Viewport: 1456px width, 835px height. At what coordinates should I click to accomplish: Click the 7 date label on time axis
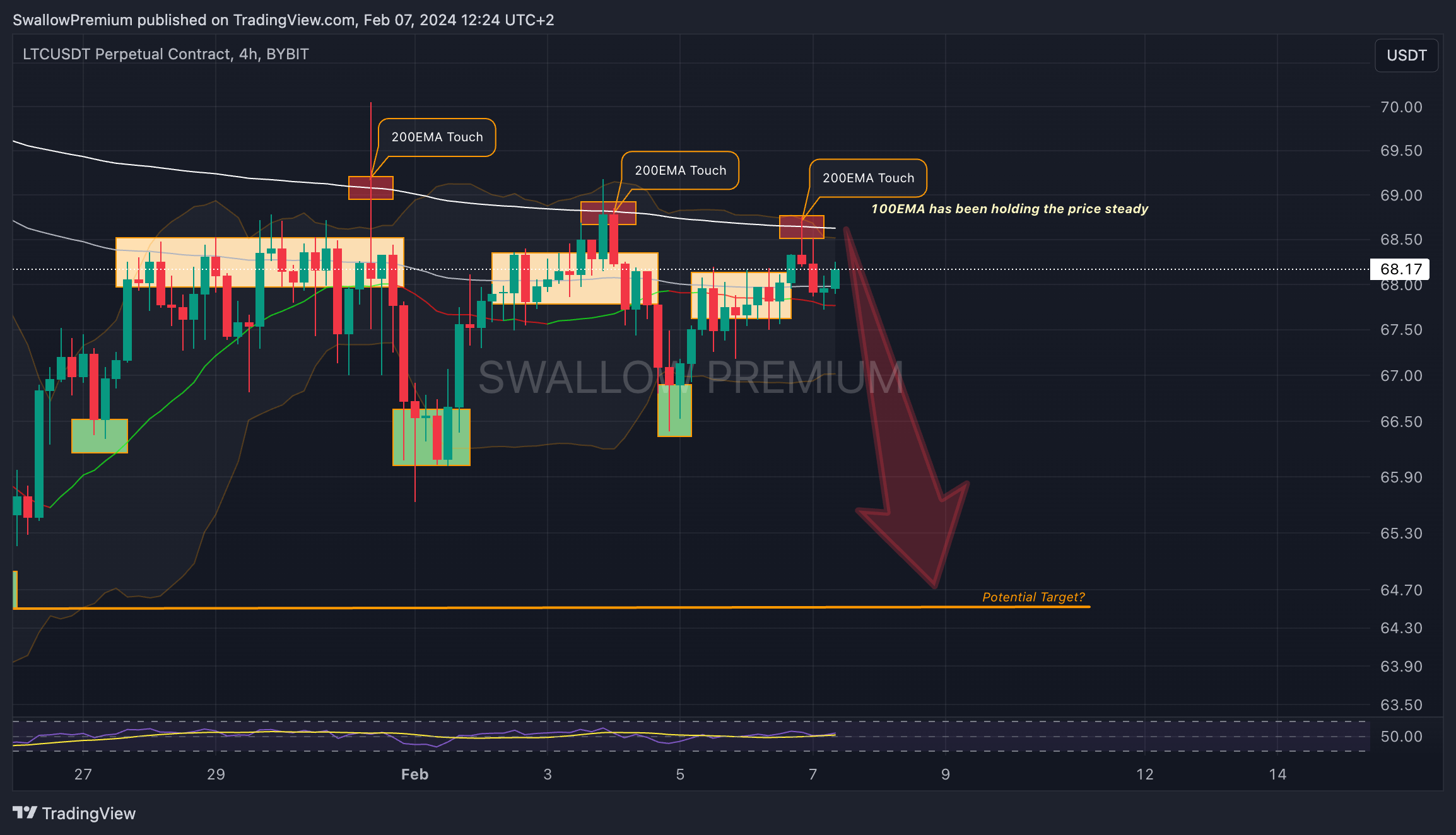tap(813, 774)
